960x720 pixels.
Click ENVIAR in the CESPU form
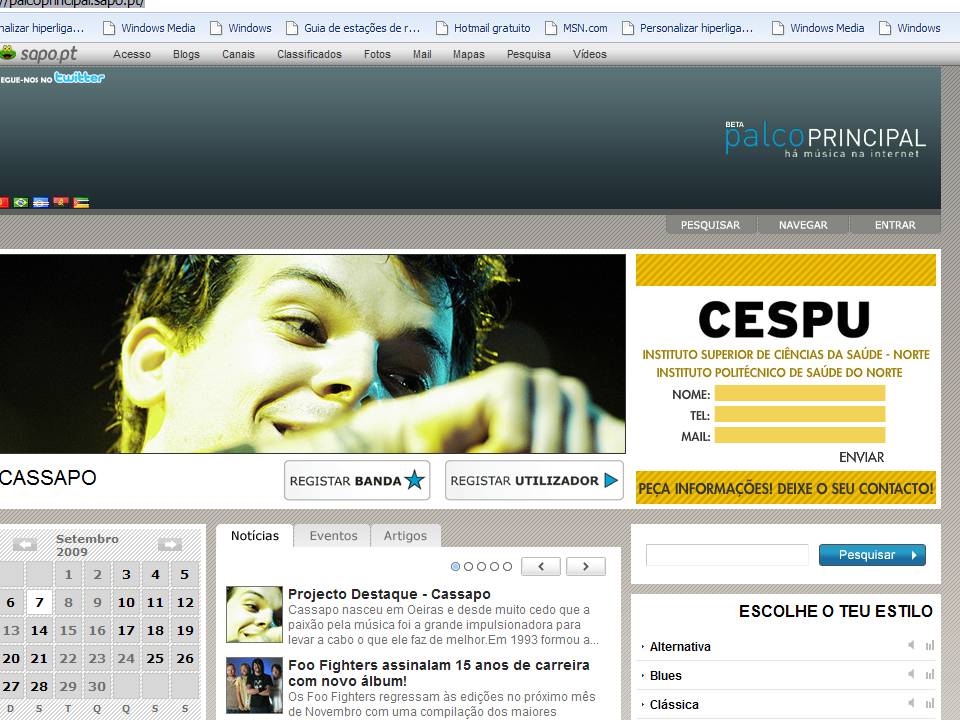[x=861, y=457]
